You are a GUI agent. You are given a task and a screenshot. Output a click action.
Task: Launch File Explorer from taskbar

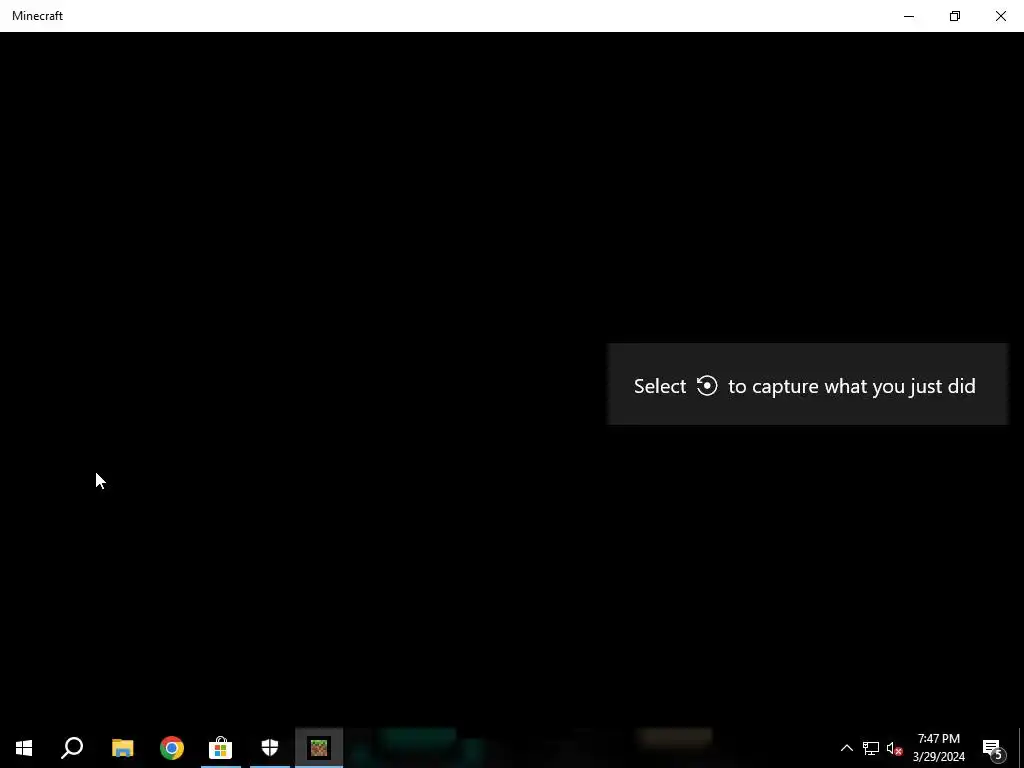[122, 748]
